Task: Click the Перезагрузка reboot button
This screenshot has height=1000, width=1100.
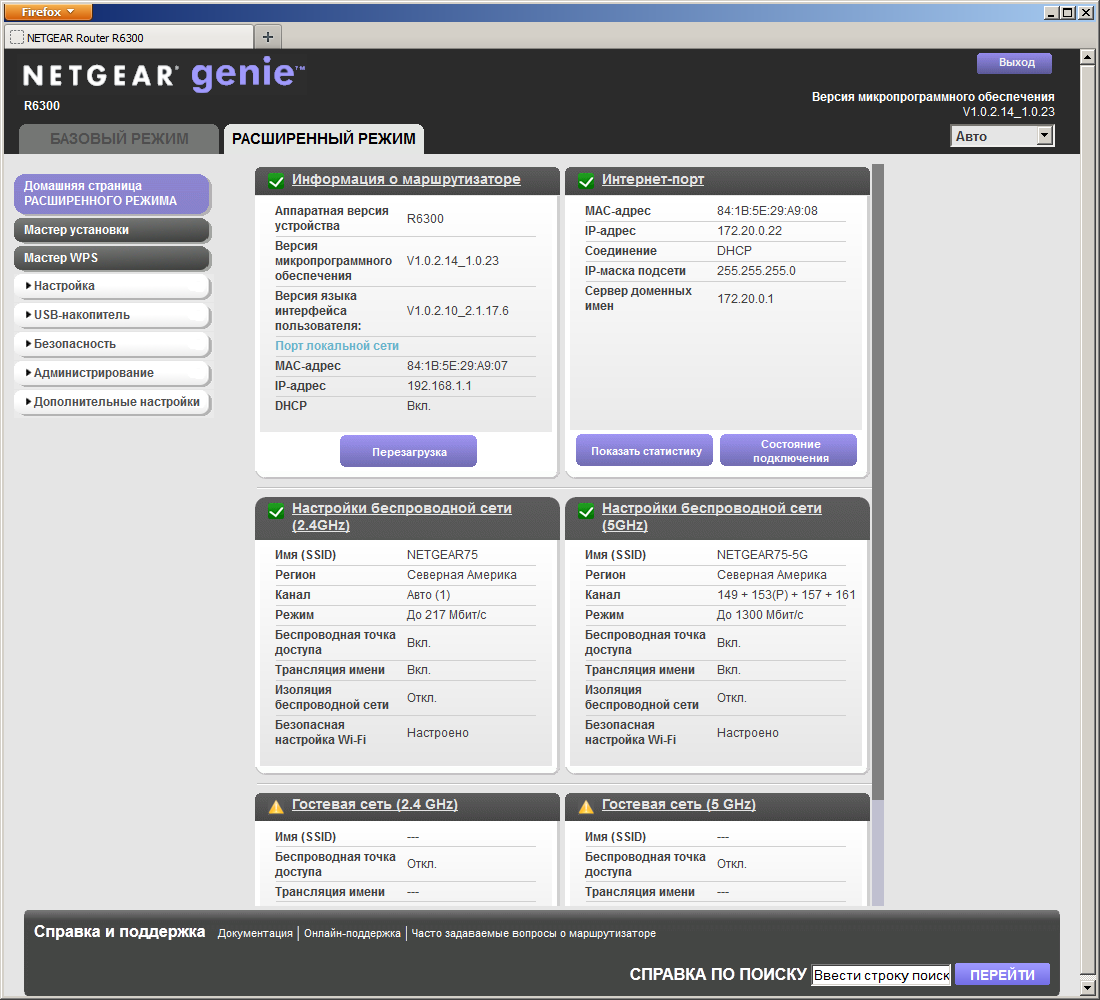Action: click(x=408, y=451)
